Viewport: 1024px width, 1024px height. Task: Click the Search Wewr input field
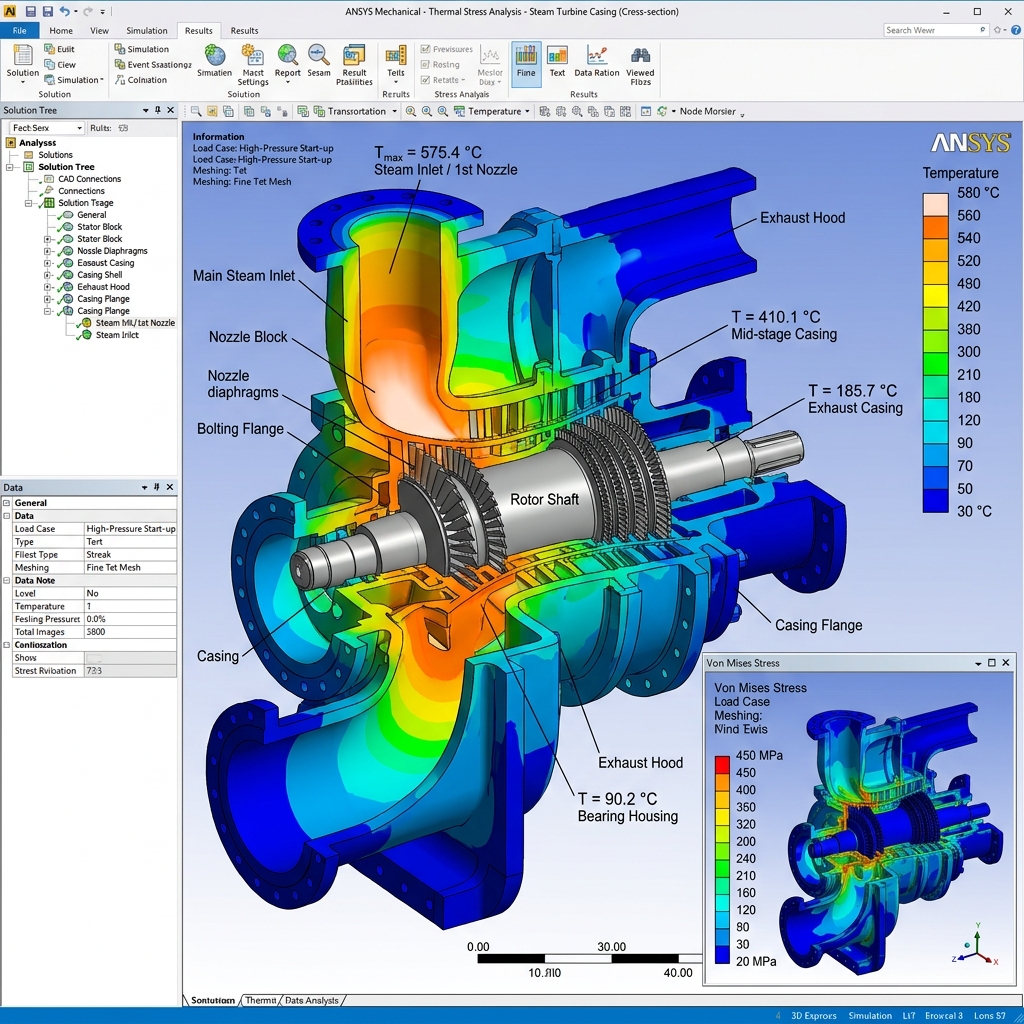pyautogui.click(x=936, y=30)
